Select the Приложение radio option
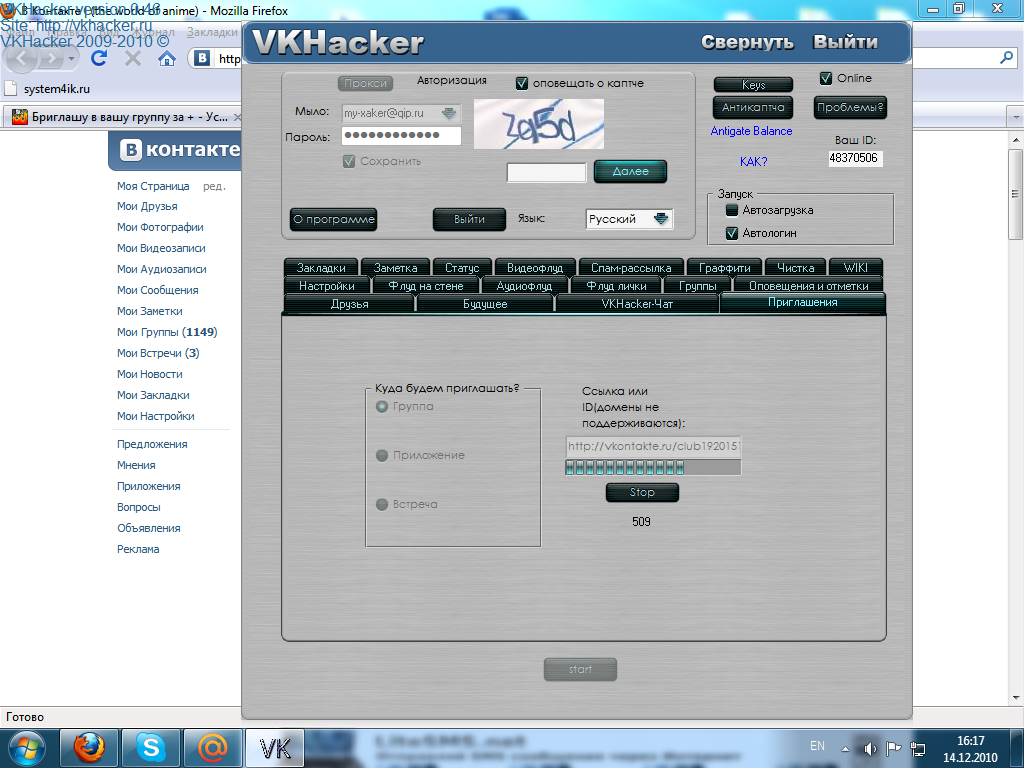The width and height of the screenshot is (1024, 768). coord(382,455)
